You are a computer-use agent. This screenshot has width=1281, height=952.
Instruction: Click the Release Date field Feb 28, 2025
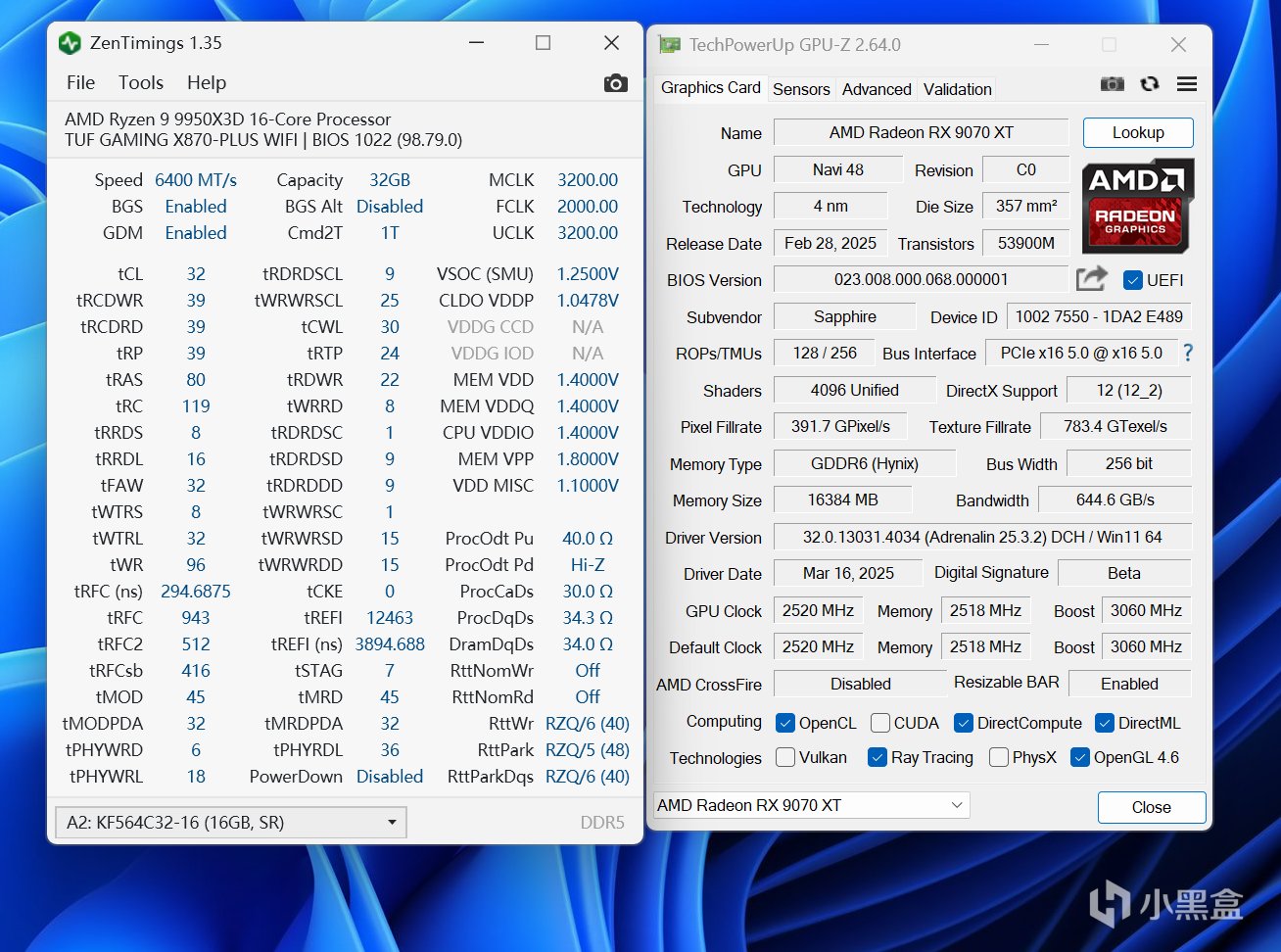point(830,243)
